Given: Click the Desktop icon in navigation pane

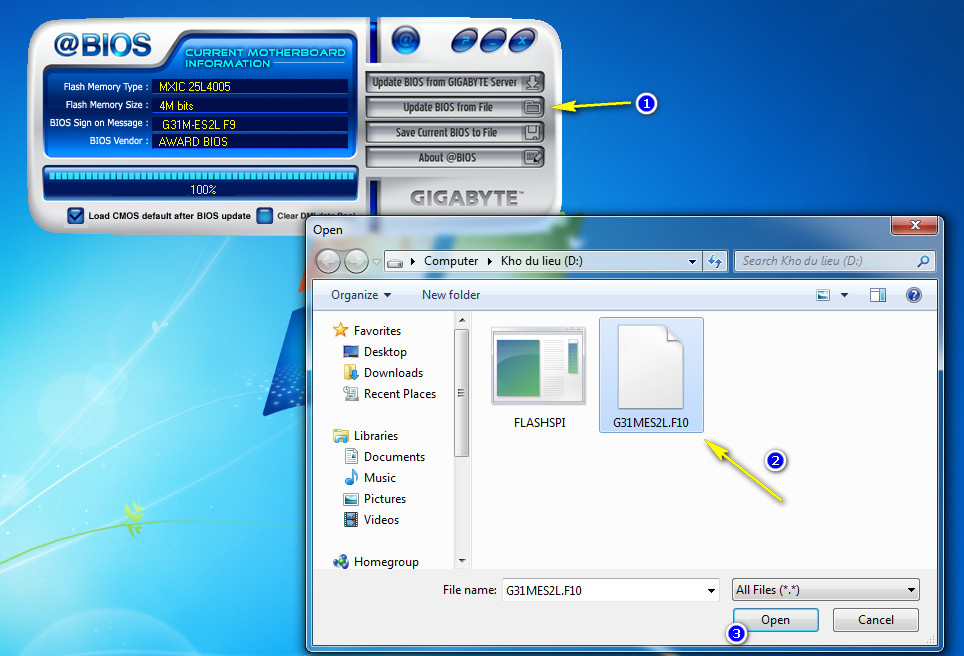Looking at the screenshot, I should pos(350,352).
